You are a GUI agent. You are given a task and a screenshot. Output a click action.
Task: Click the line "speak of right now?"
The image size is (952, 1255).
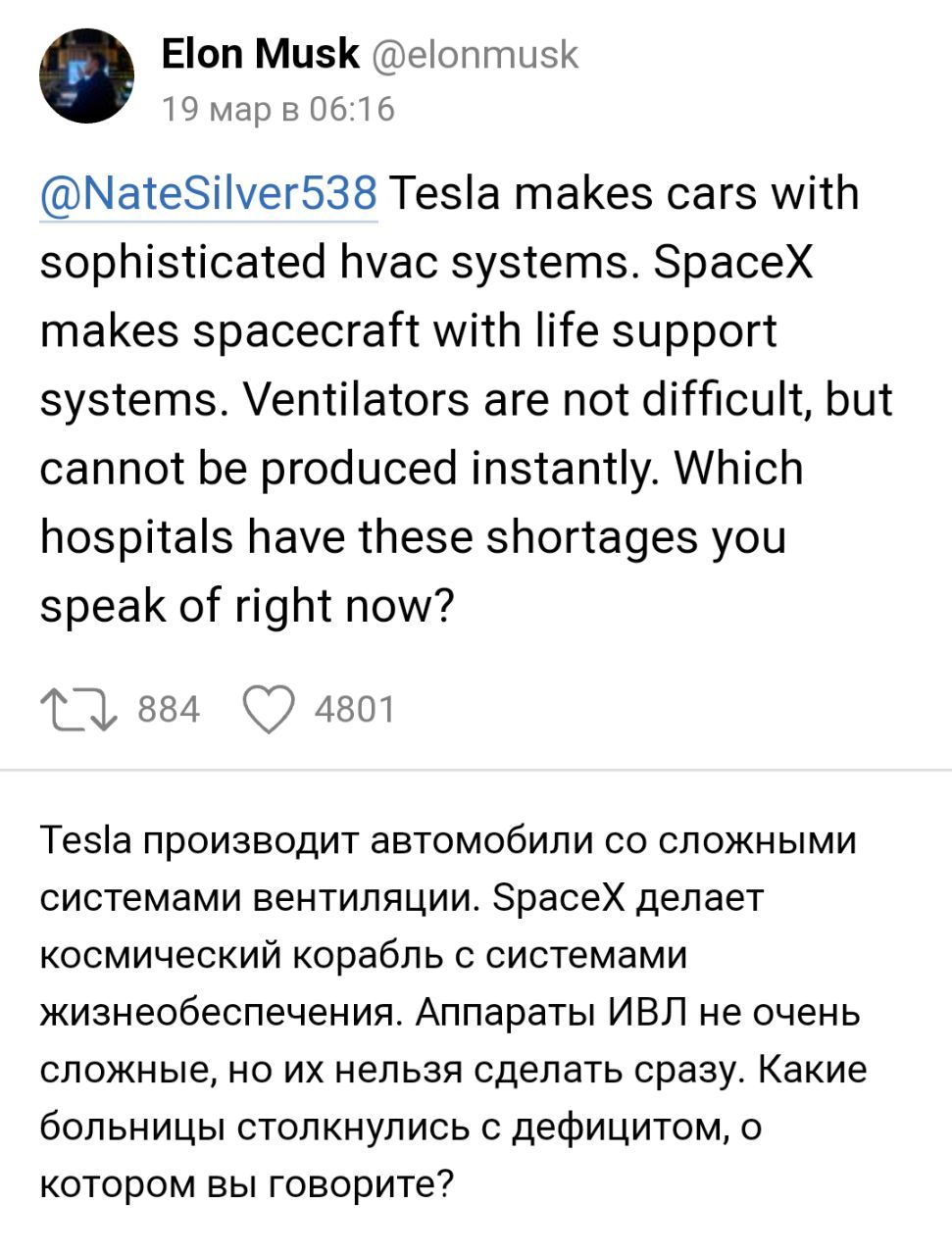[x=247, y=606]
